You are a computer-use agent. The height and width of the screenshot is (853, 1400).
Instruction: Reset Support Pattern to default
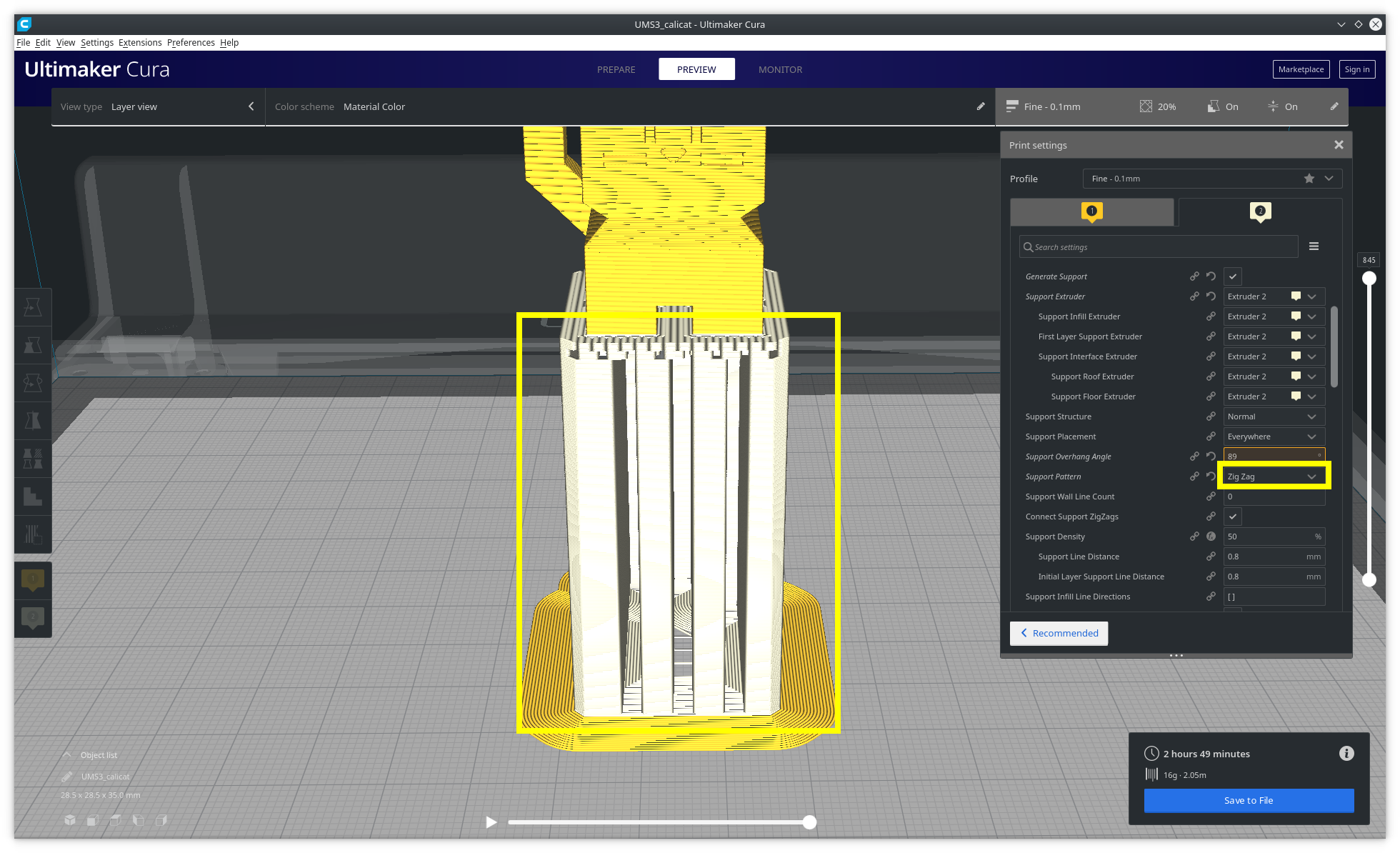point(1211,477)
